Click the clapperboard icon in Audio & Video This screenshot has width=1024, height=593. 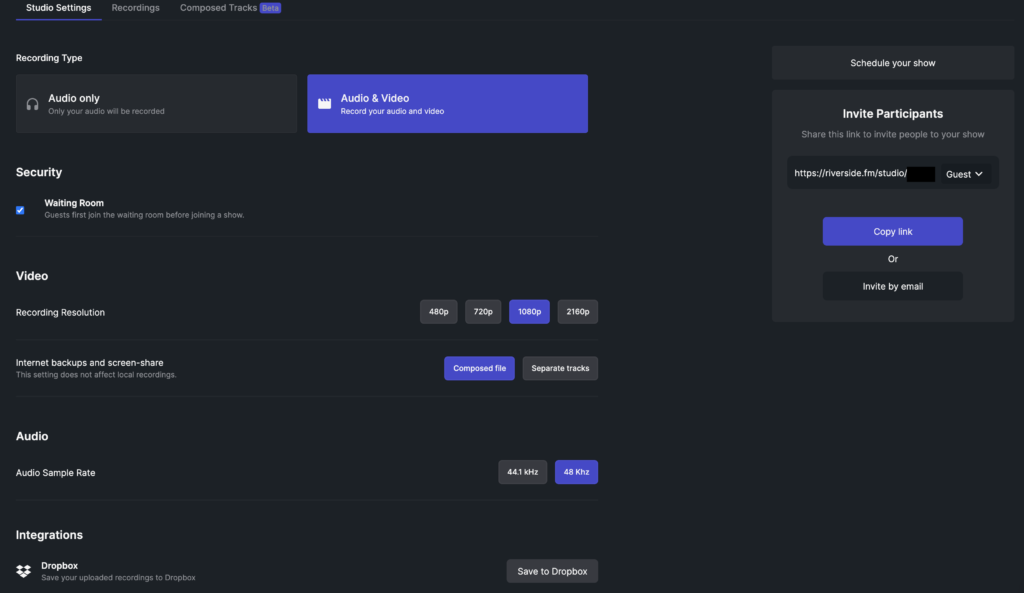point(325,103)
